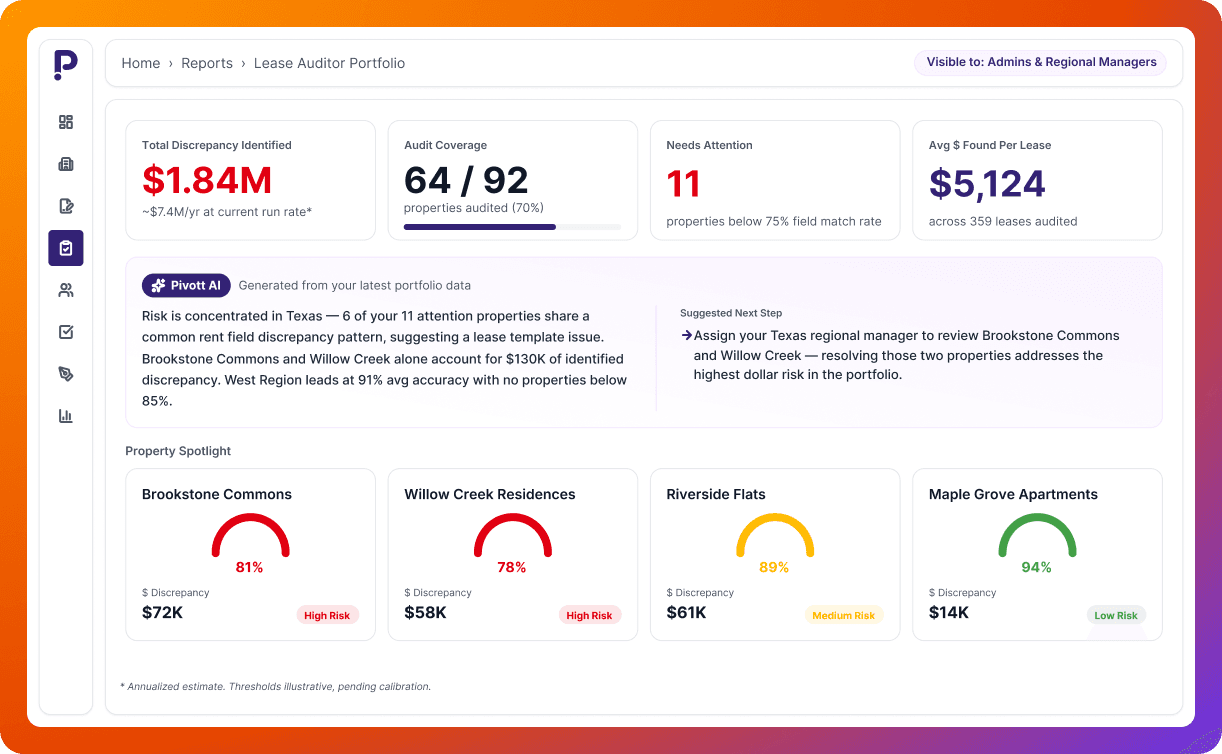Click the $1.84M value
The height and width of the screenshot is (754, 1222).
[x=207, y=180]
